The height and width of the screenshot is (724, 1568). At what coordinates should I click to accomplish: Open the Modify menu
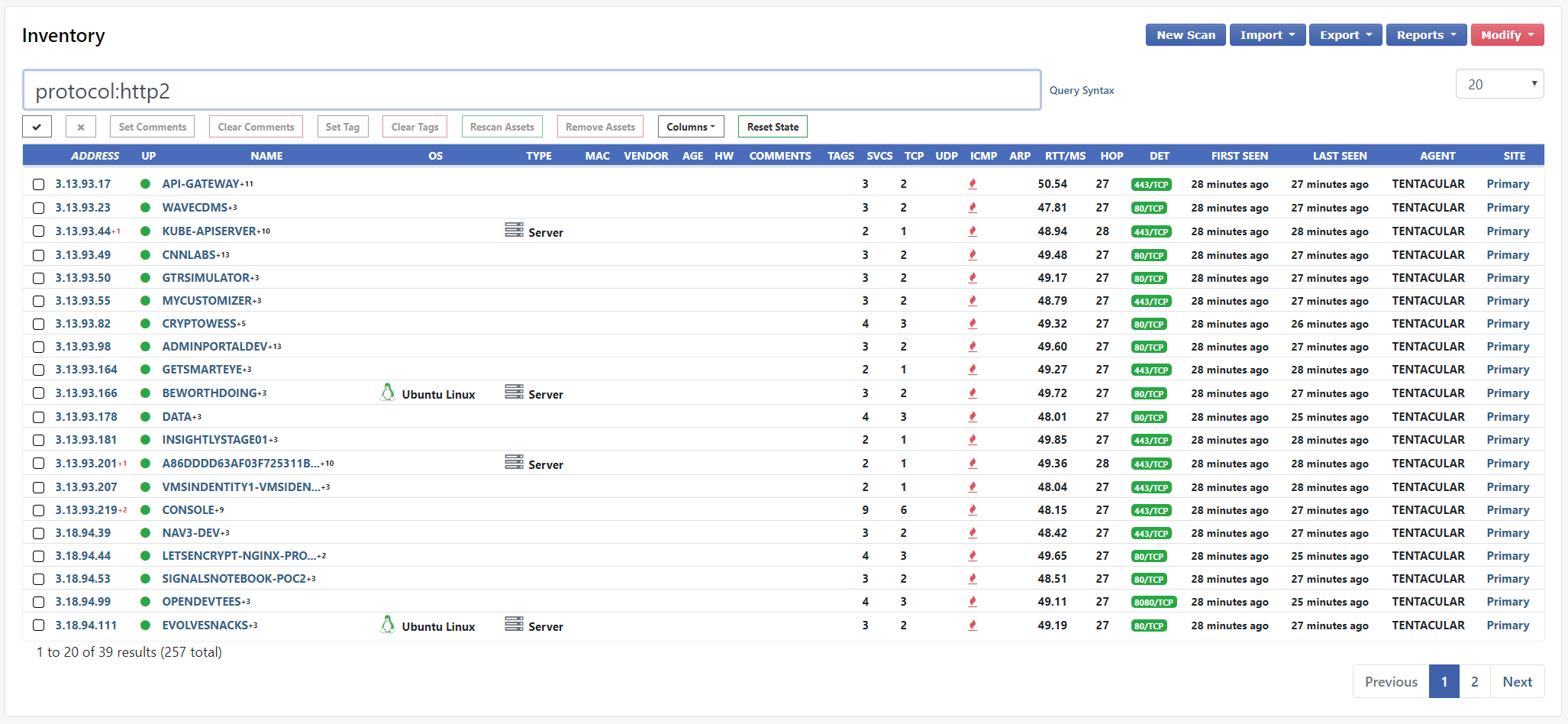(1507, 34)
